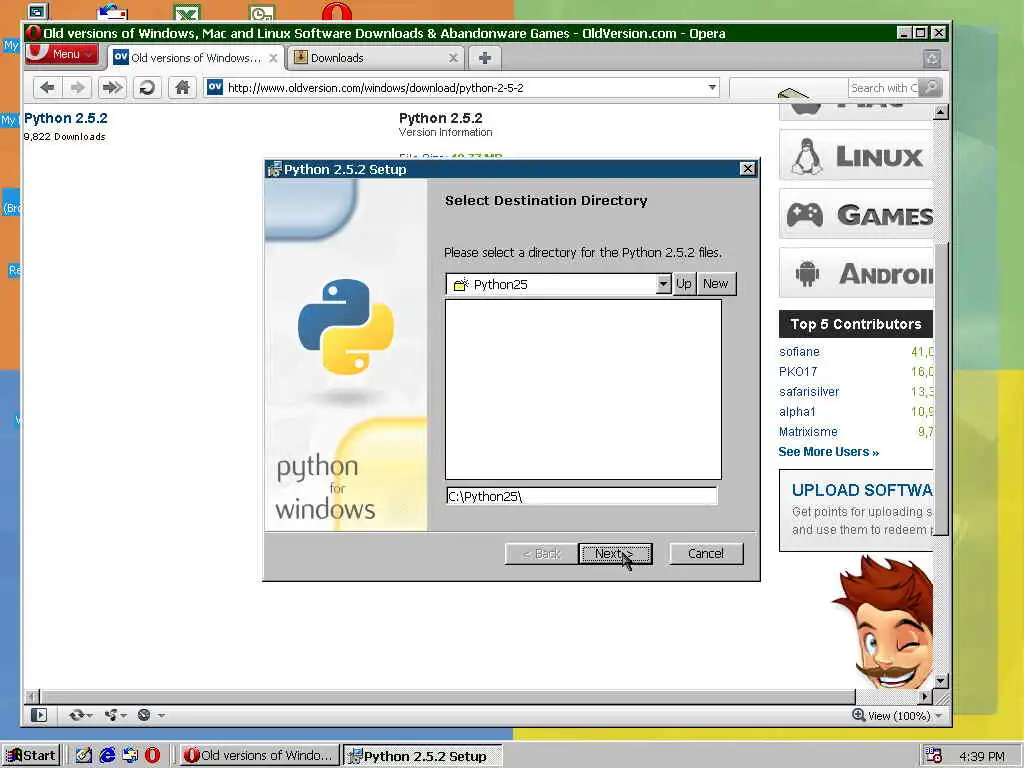The image size is (1024, 768).
Task: Open the Android category banner
Action: (856, 273)
